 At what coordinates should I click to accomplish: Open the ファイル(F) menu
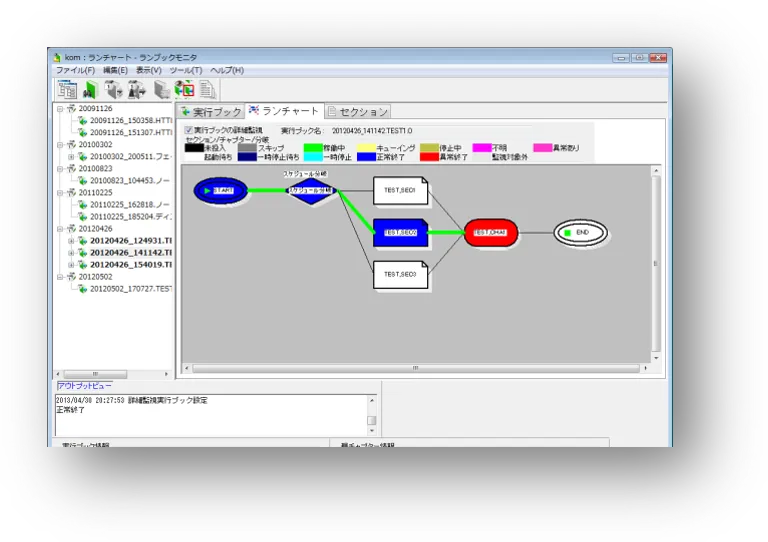pos(75,70)
